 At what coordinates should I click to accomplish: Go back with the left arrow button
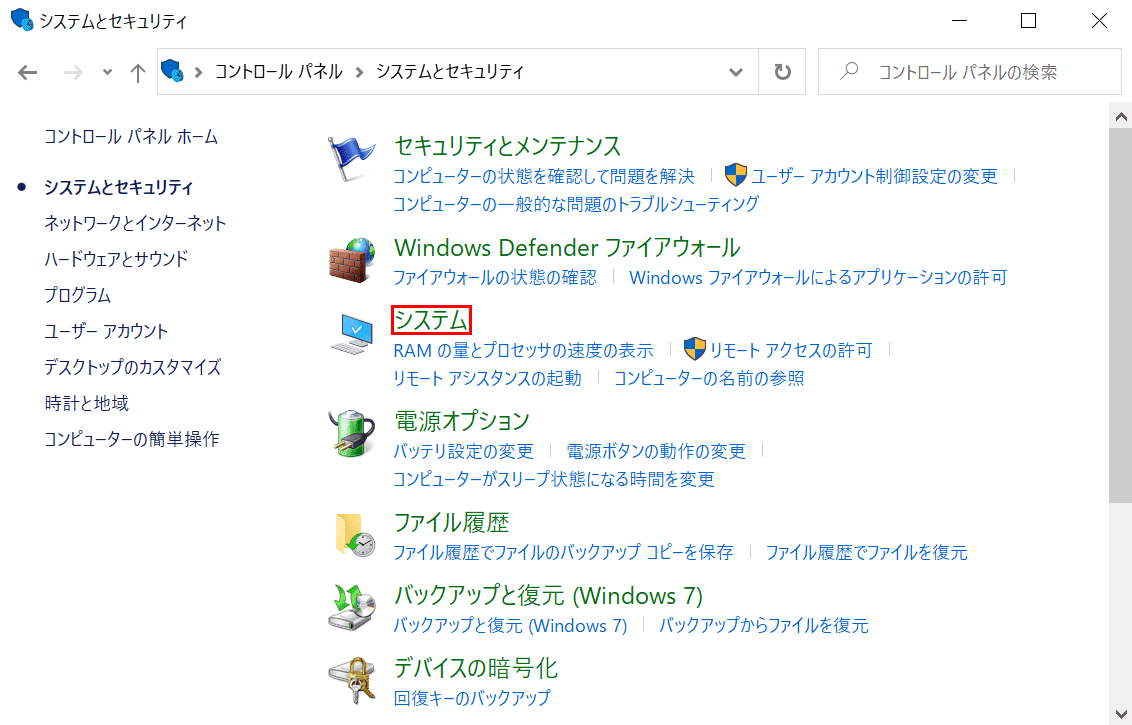pos(27,72)
